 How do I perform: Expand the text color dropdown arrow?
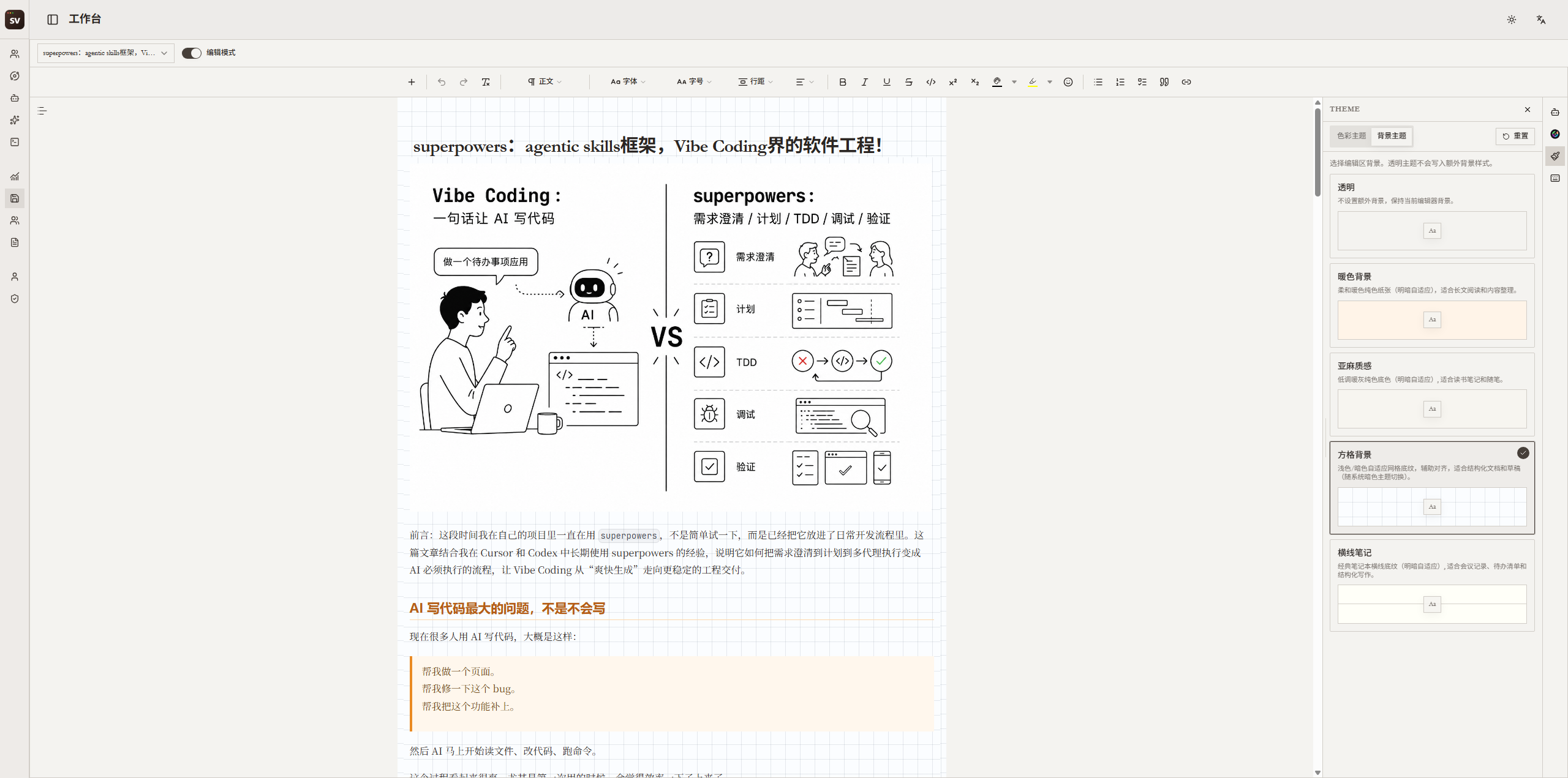click(x=1014, y=82)
